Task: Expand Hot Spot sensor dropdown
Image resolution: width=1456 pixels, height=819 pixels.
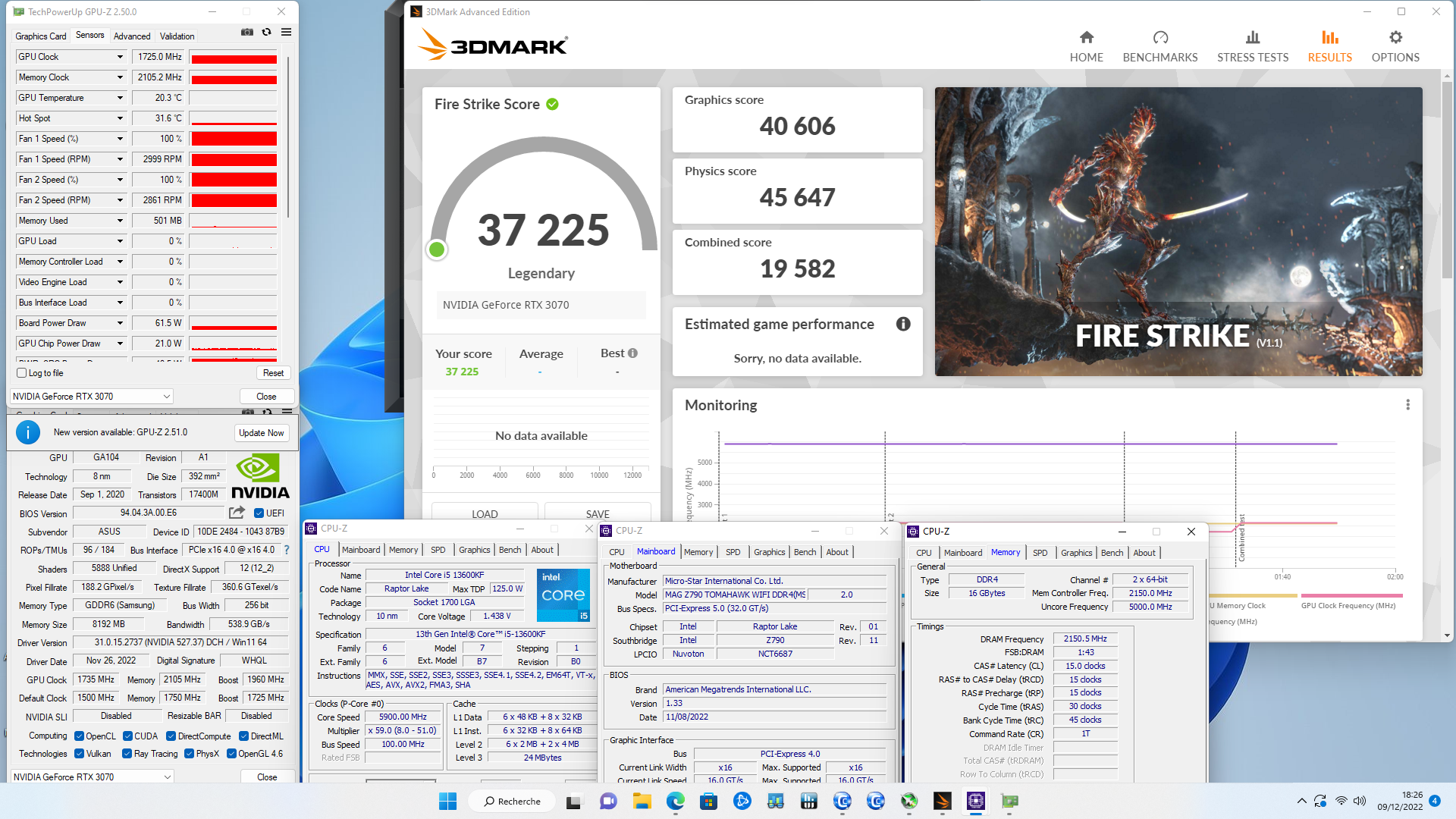Action: point(120,118)
